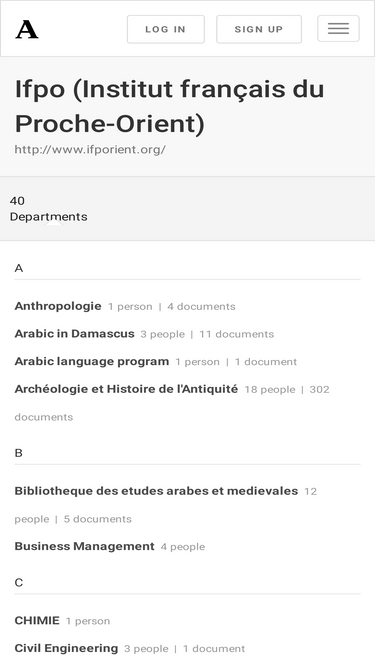Open the ifporient.org website link
The image size is (375, 667).
point(90,150)
